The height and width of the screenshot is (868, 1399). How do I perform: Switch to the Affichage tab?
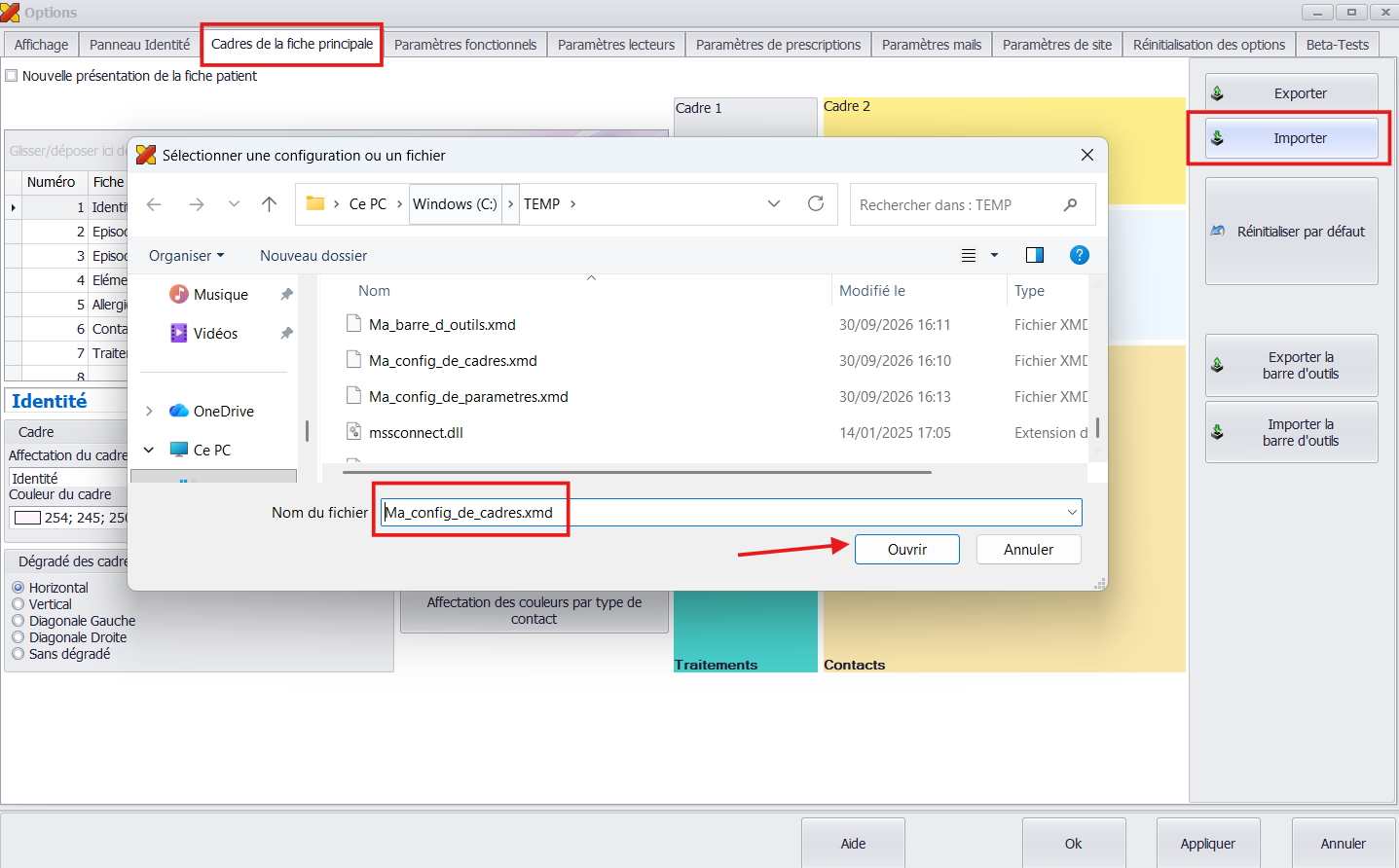pyautogui.click(x=42, y=45)
